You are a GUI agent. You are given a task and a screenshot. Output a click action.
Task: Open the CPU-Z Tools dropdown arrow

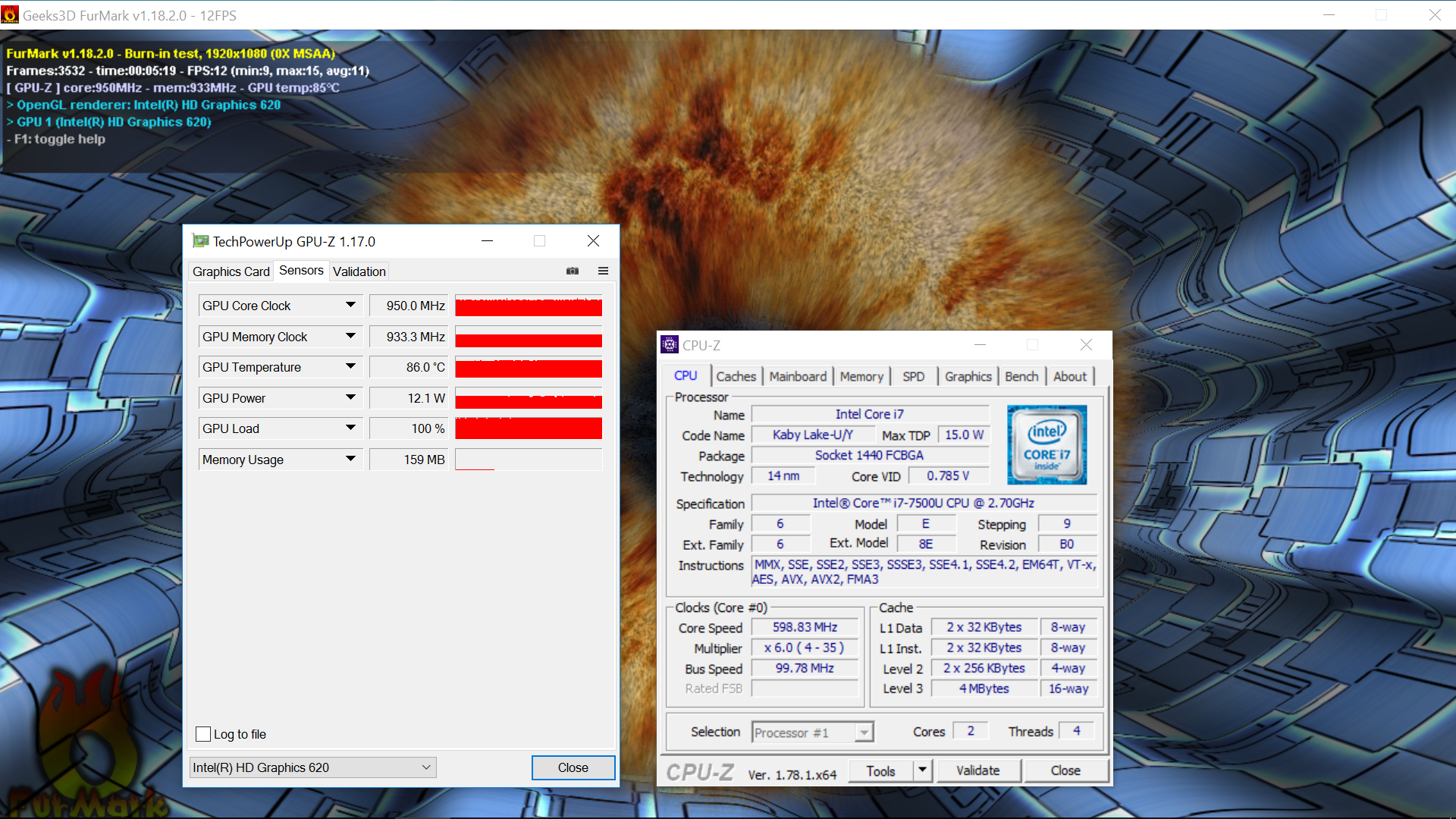[922, 770]
